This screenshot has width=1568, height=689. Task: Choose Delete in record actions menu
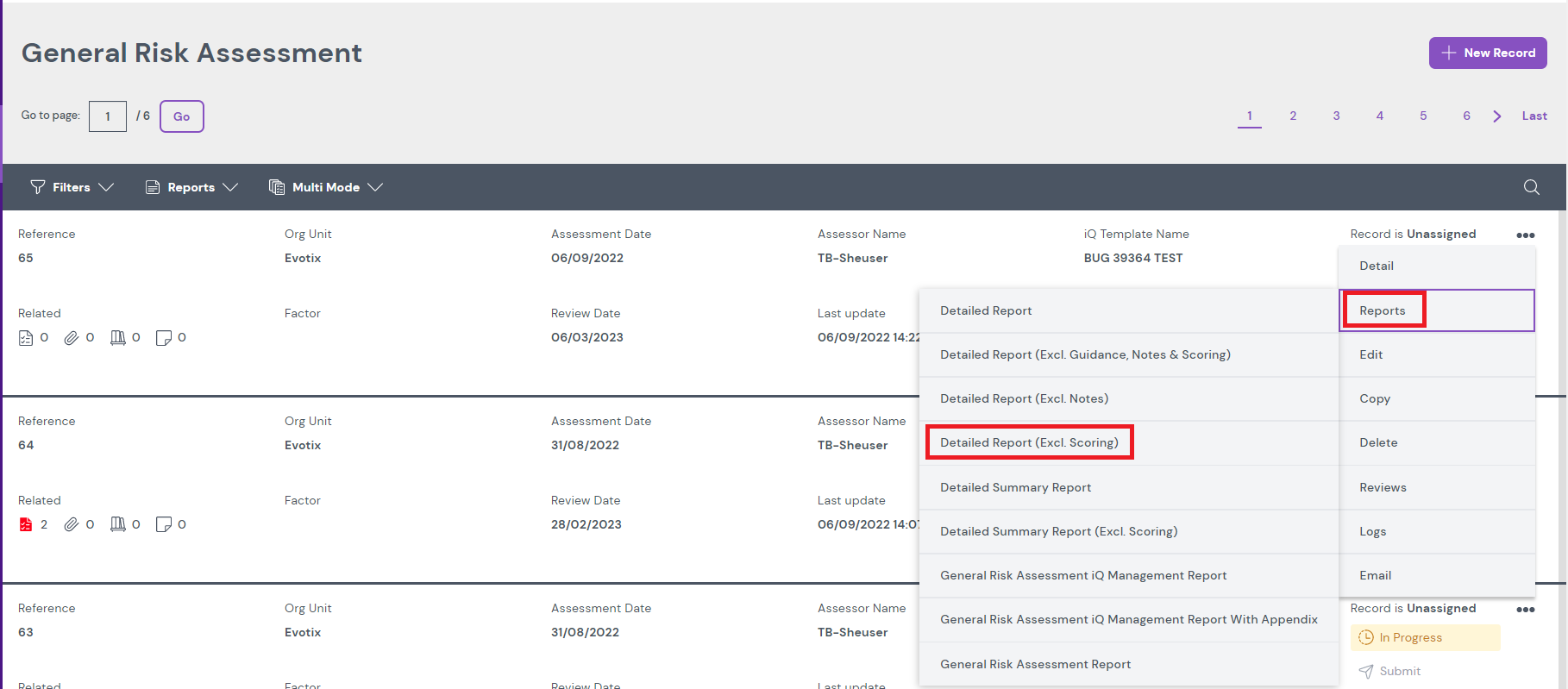1378,442
